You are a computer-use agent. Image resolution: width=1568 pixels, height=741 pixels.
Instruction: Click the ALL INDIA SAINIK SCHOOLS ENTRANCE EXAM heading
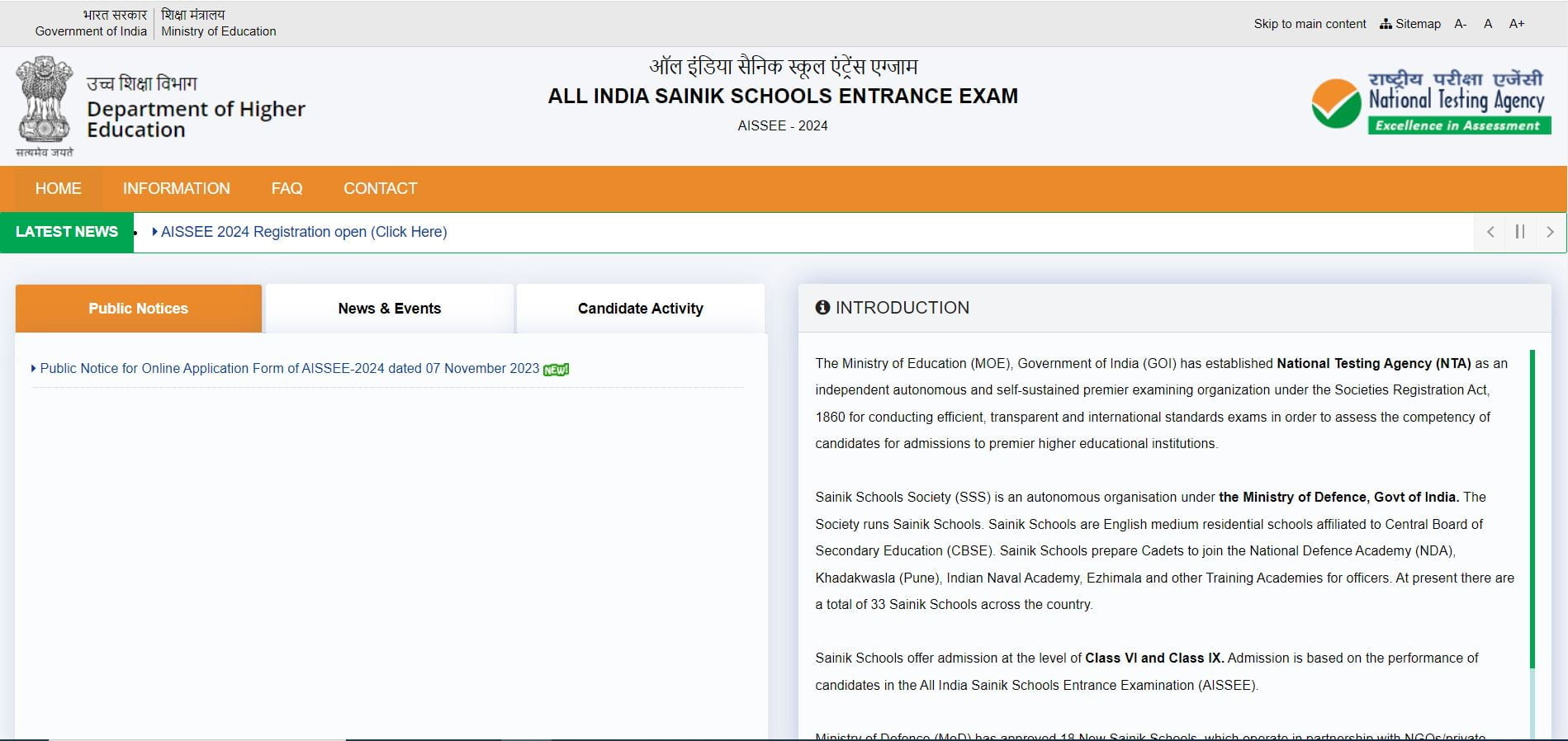tap(783, 96)
